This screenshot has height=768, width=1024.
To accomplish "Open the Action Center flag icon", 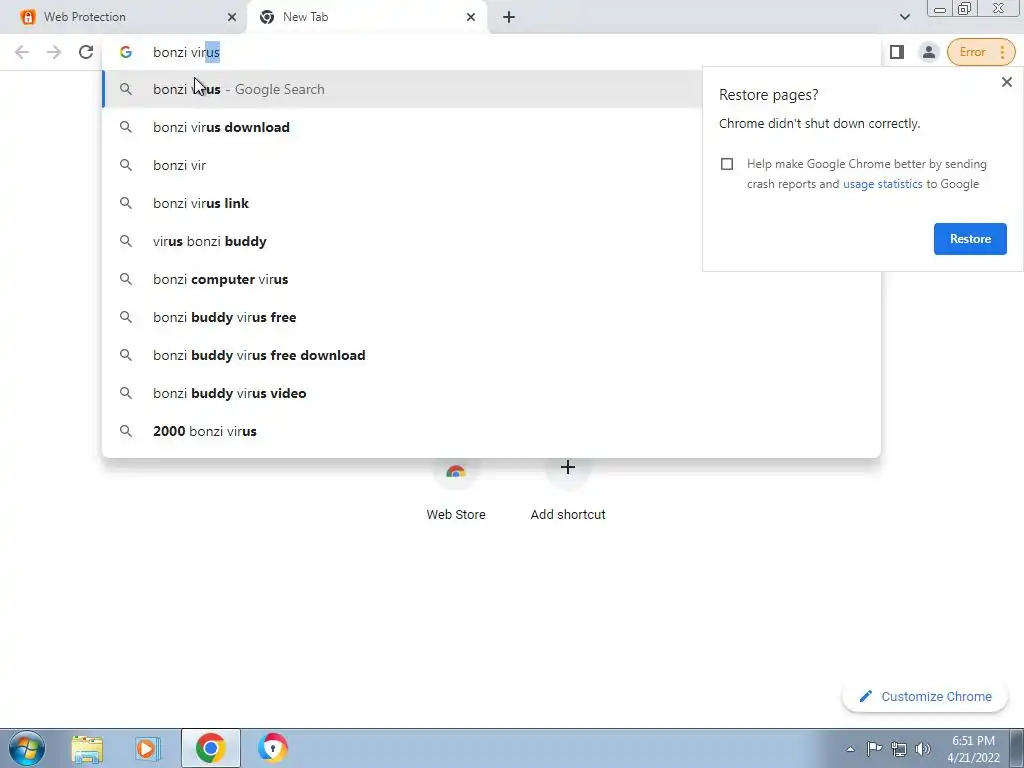I will [x=874, y=749].
